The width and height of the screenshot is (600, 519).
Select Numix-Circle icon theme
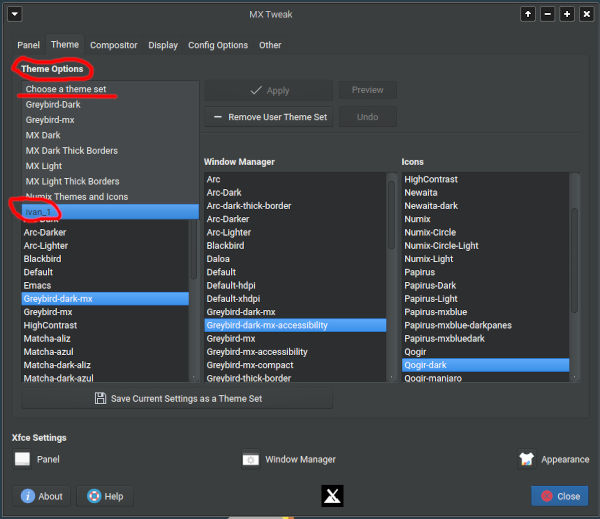[x=486, y=232]
